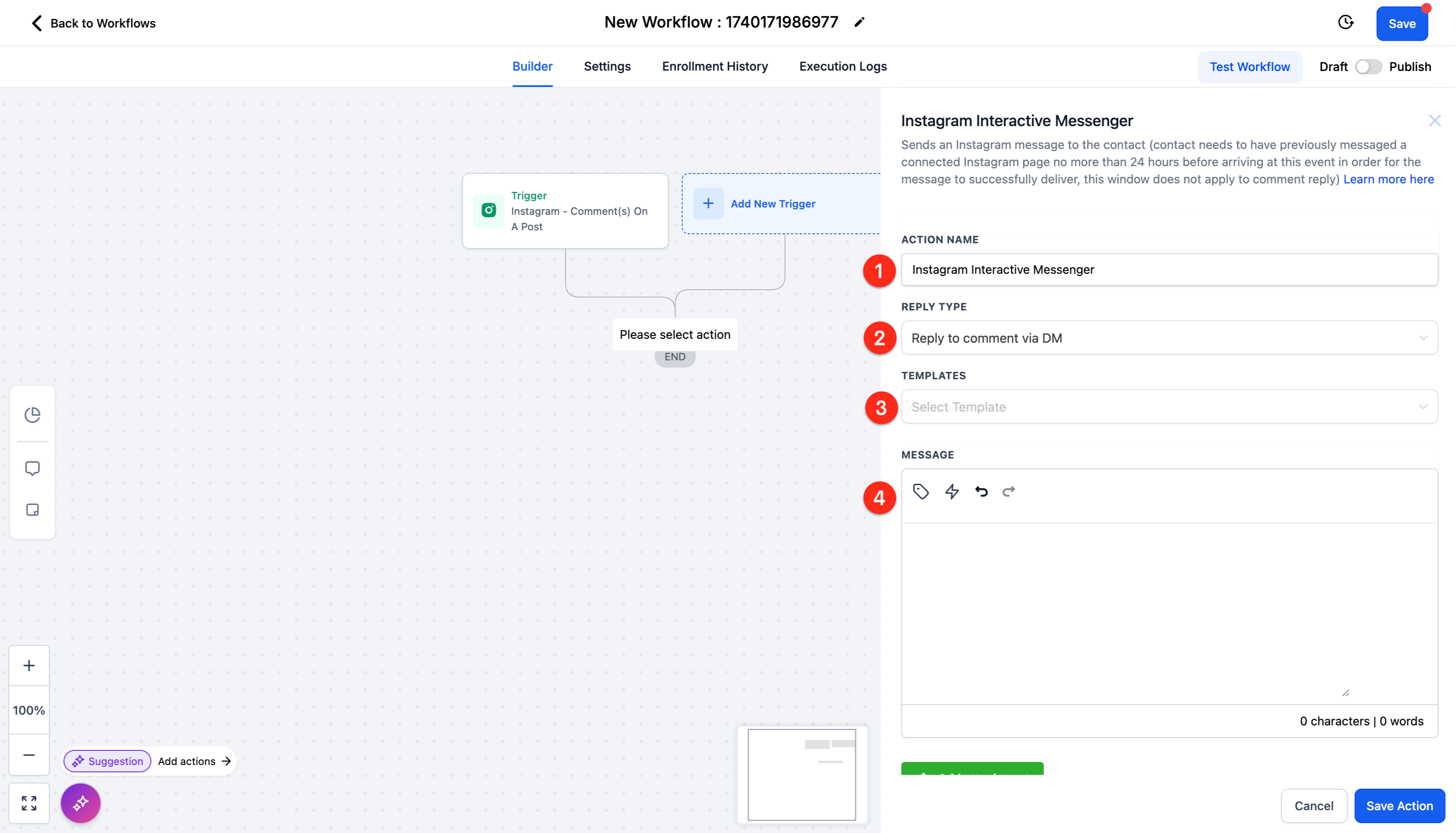The image size is (1456, 833).
Task: Expand the Select Template dropdown
Action: pyautogui.click(x=1169, y=407)
